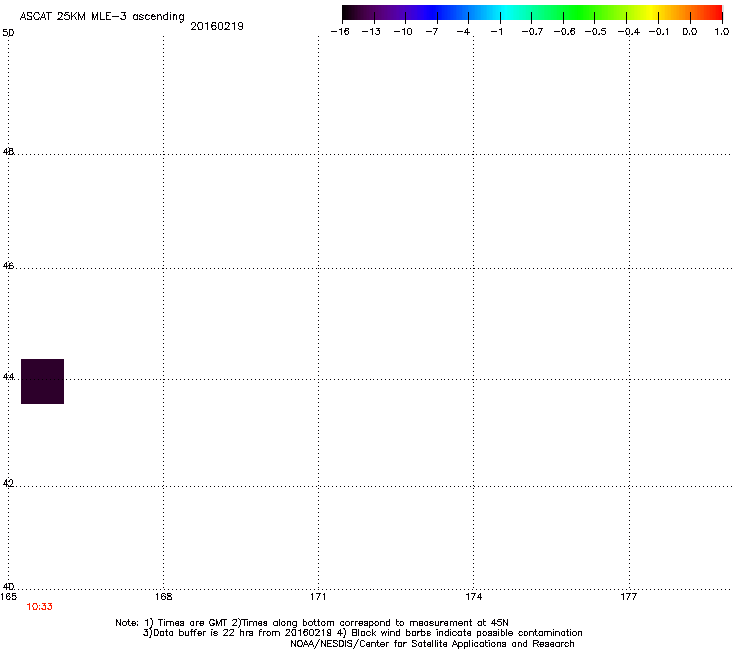Click the 42 latitude axis label
740x650 pixels.
click(x=8, y=483)
